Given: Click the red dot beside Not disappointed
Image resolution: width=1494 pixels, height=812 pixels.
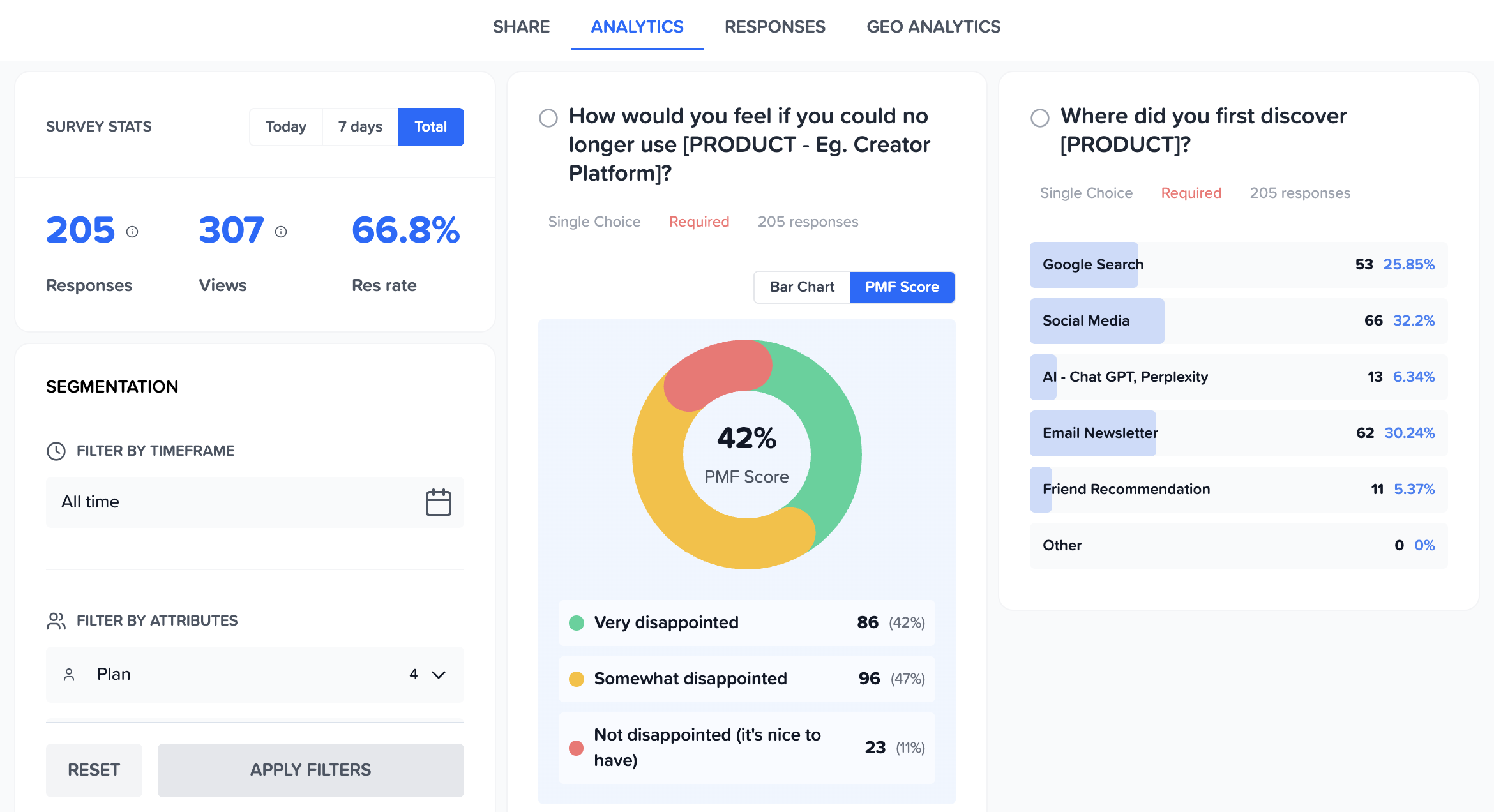Looking at the screenshot, I should (577, 747).
